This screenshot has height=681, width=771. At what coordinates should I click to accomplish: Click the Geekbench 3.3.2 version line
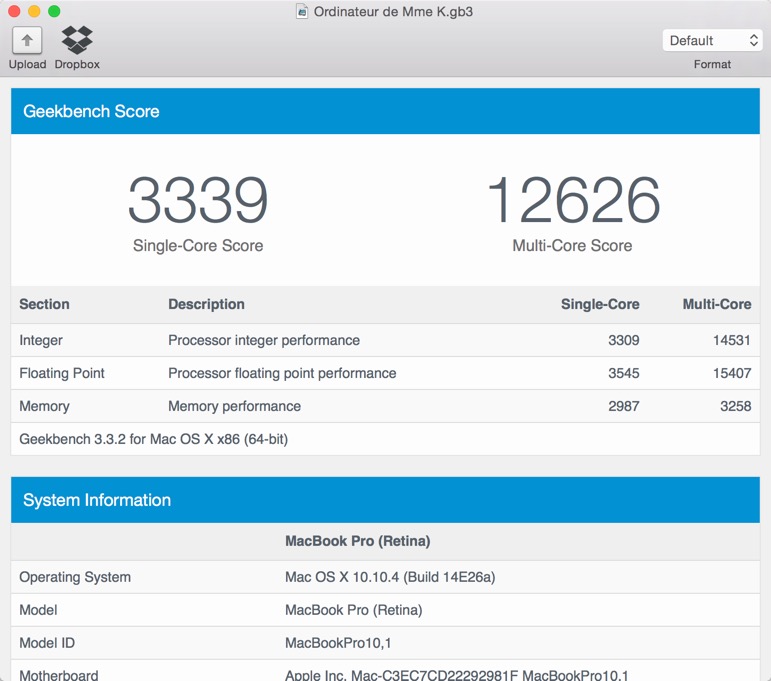click(x=153, y=439)
